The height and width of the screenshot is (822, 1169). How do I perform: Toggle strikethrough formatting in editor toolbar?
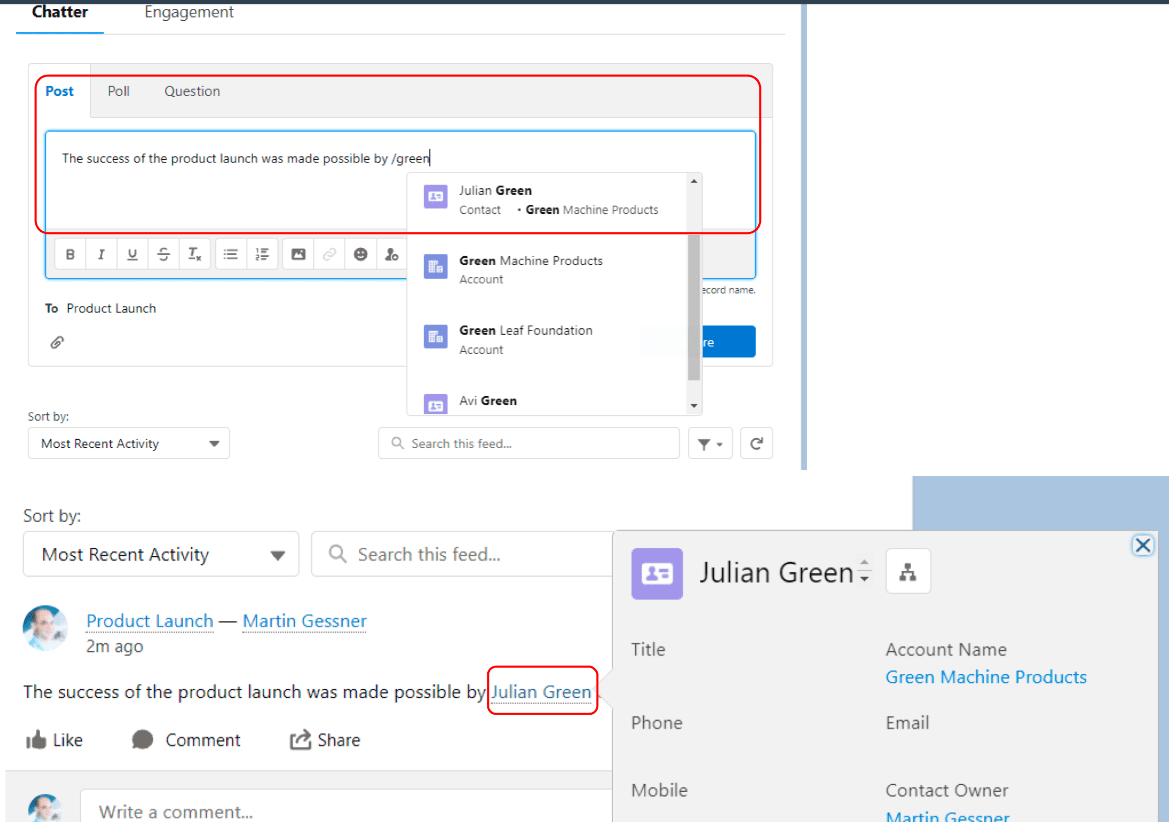coord(163,255)
